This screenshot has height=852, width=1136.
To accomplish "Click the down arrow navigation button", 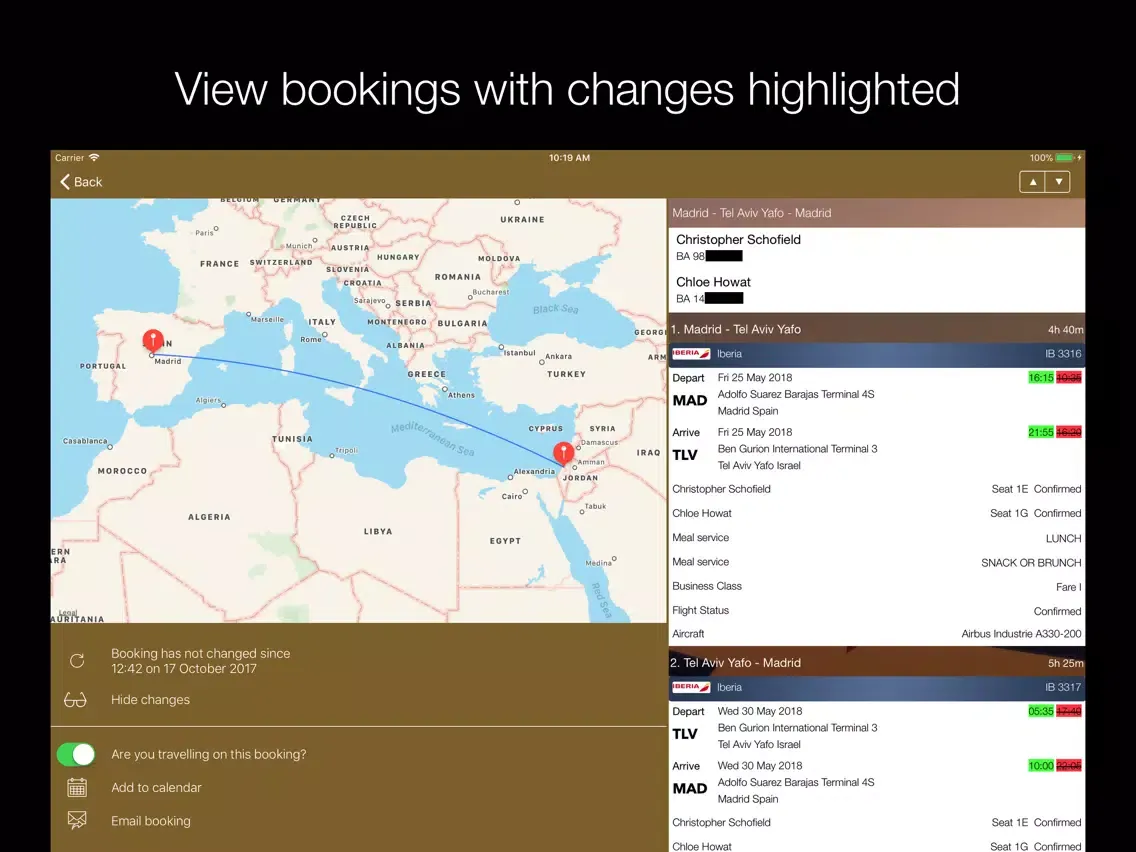I will click(1058, 182).
